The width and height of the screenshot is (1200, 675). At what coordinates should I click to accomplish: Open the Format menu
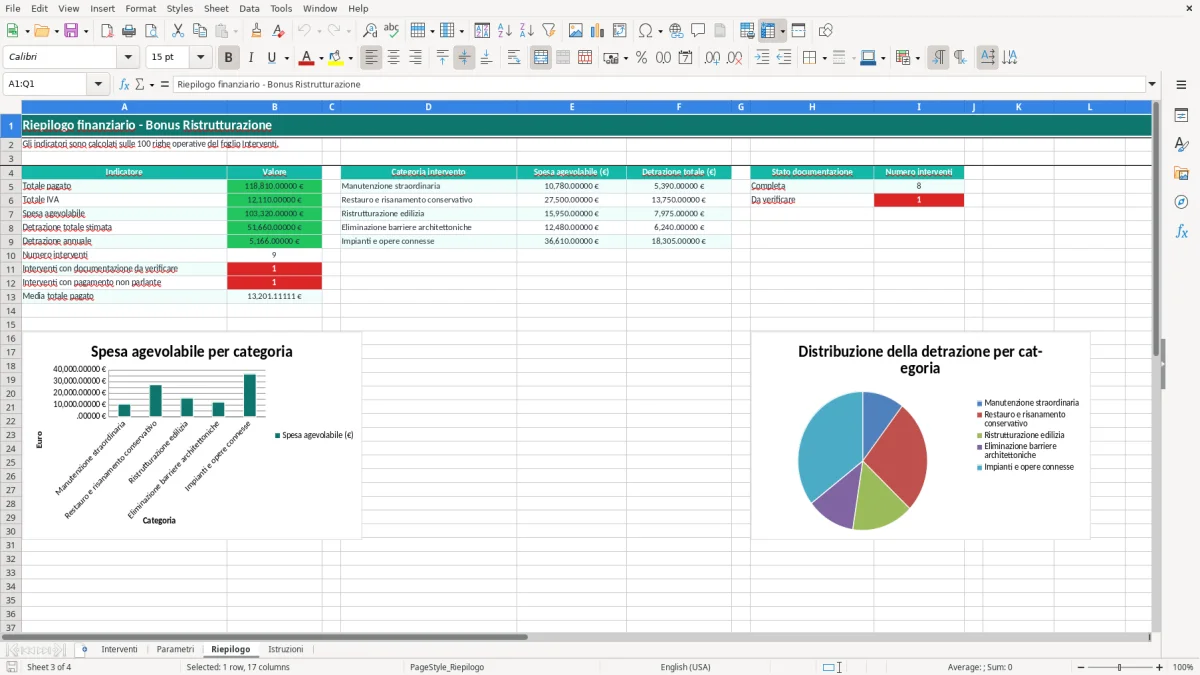tap(140, 8)
